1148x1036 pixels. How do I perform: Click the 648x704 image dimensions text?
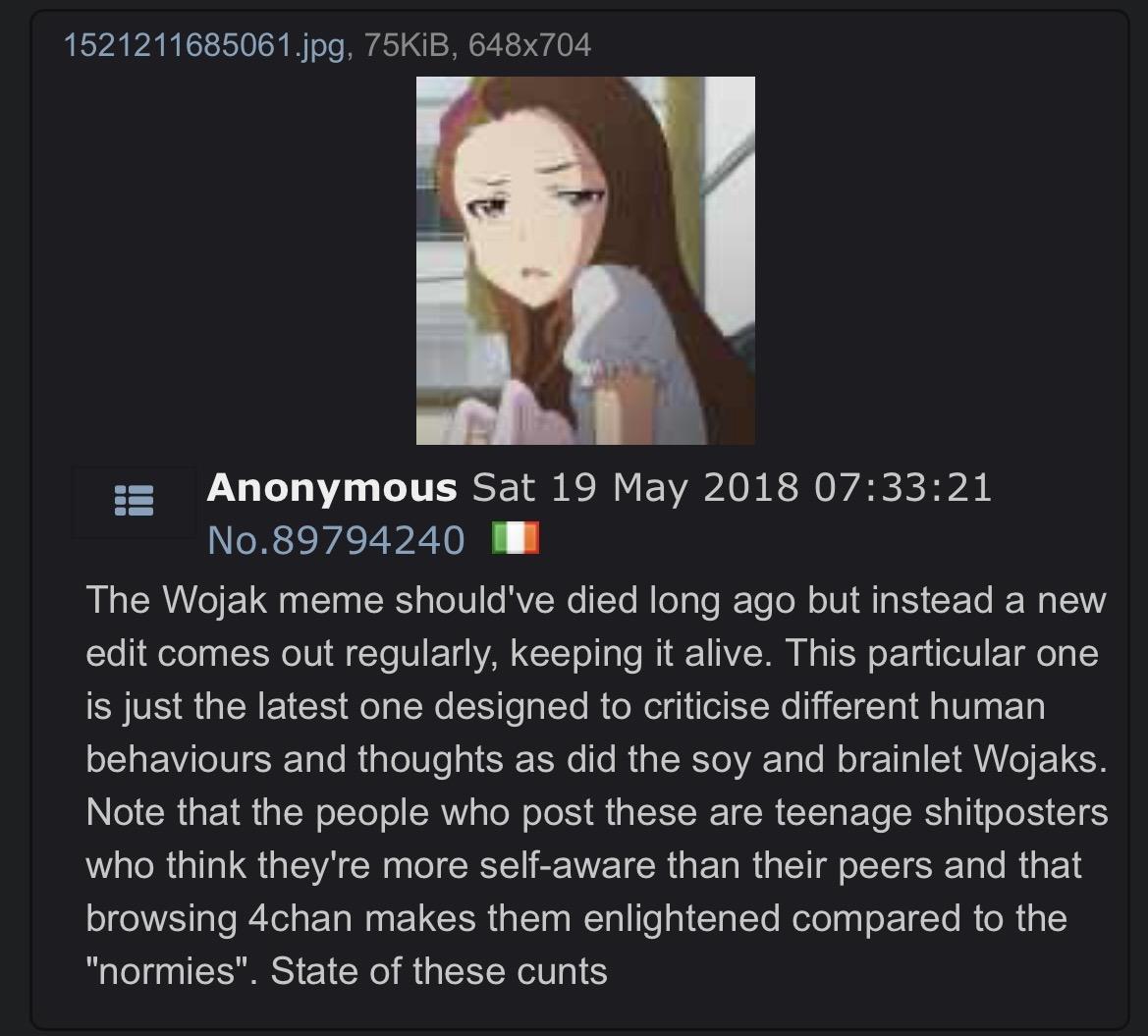529,45
